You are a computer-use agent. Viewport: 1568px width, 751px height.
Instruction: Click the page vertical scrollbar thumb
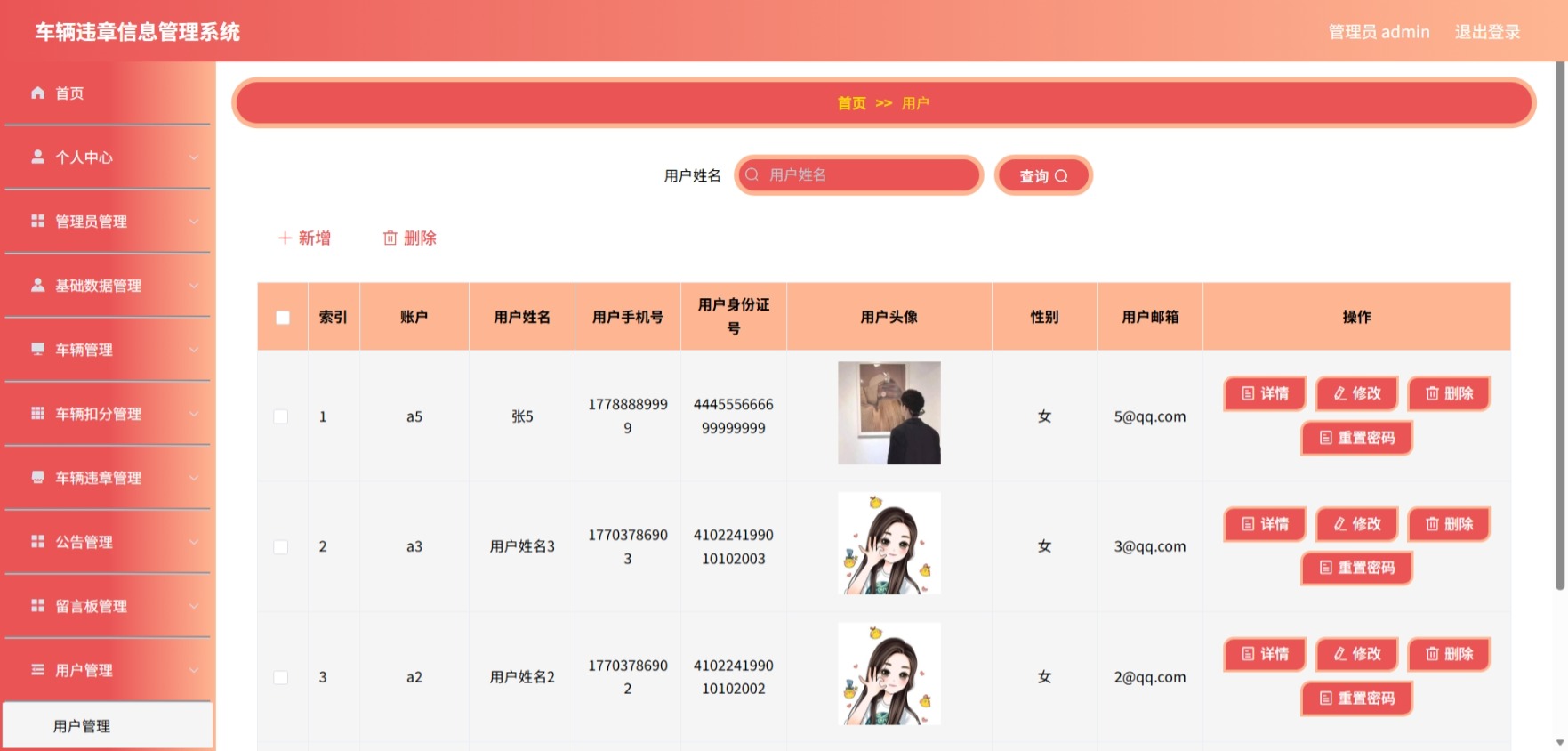[x=1560, y=326]
